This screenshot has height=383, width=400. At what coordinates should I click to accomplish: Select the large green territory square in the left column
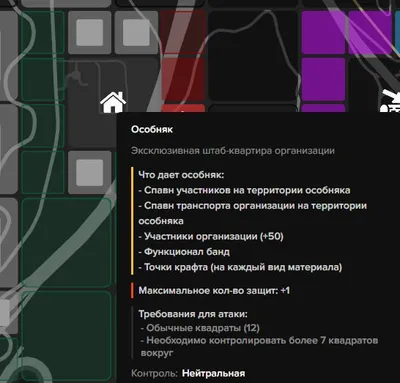[x=66, y=243]
